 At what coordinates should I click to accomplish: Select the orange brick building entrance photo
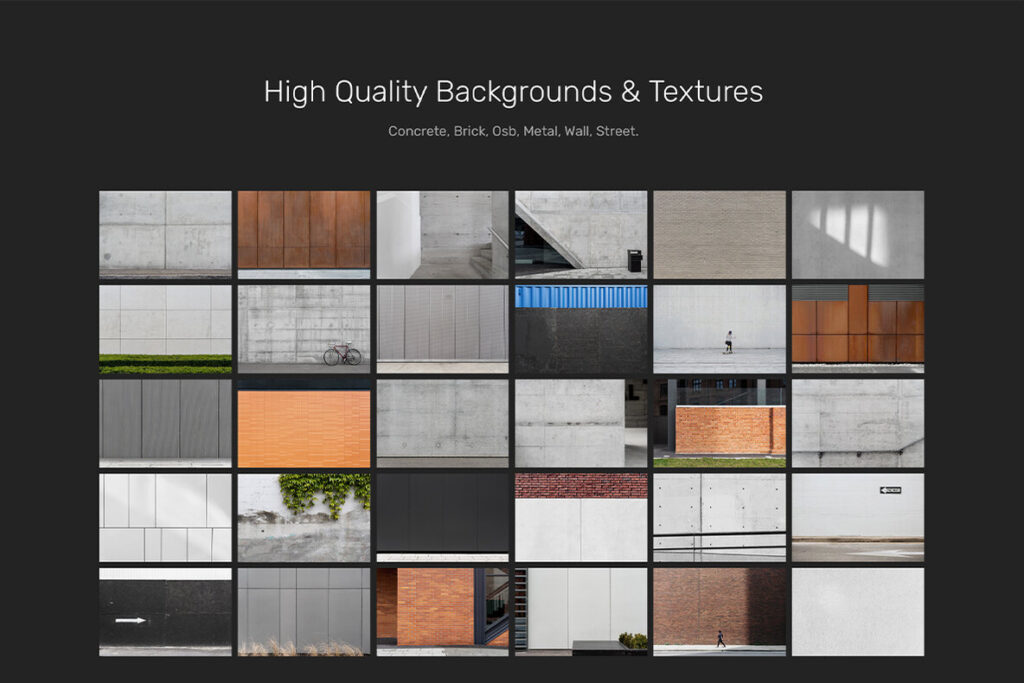tap(442, 611)
